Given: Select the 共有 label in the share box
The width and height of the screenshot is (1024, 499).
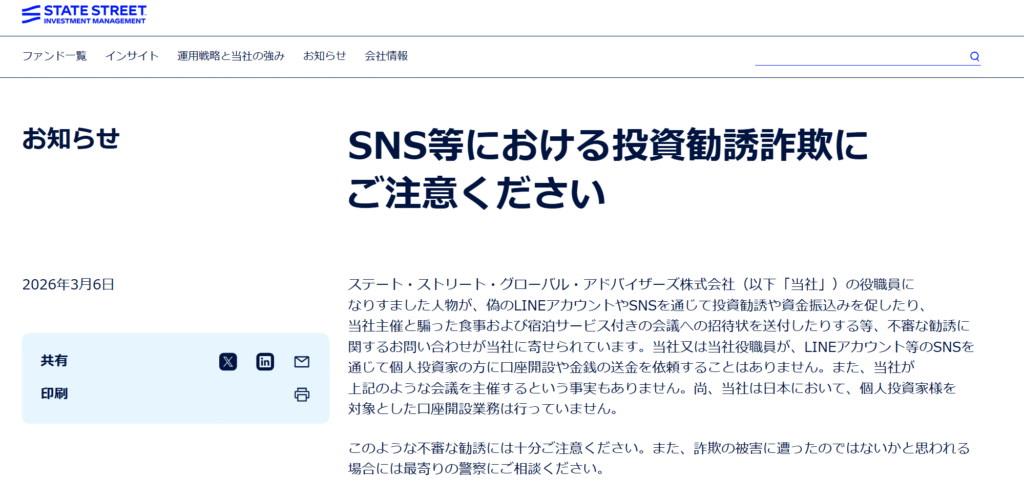Looking at the screenshot, I should [x=54, y=361].
